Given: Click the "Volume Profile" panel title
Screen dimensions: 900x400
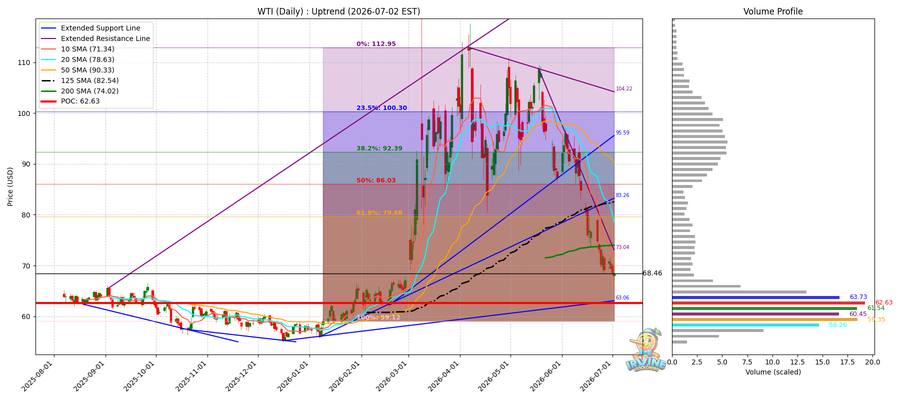Looking at the screenshot, I should [x=773, y=11].
